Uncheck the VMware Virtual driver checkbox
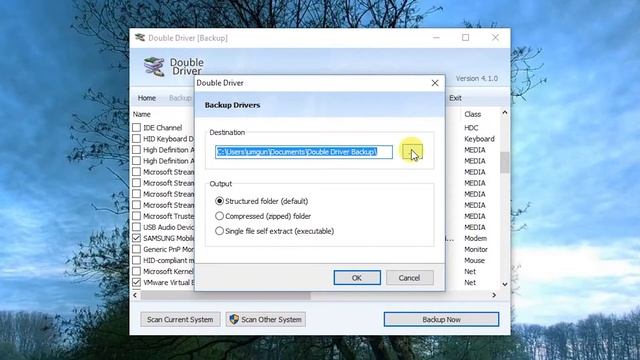 click(136, 282)
